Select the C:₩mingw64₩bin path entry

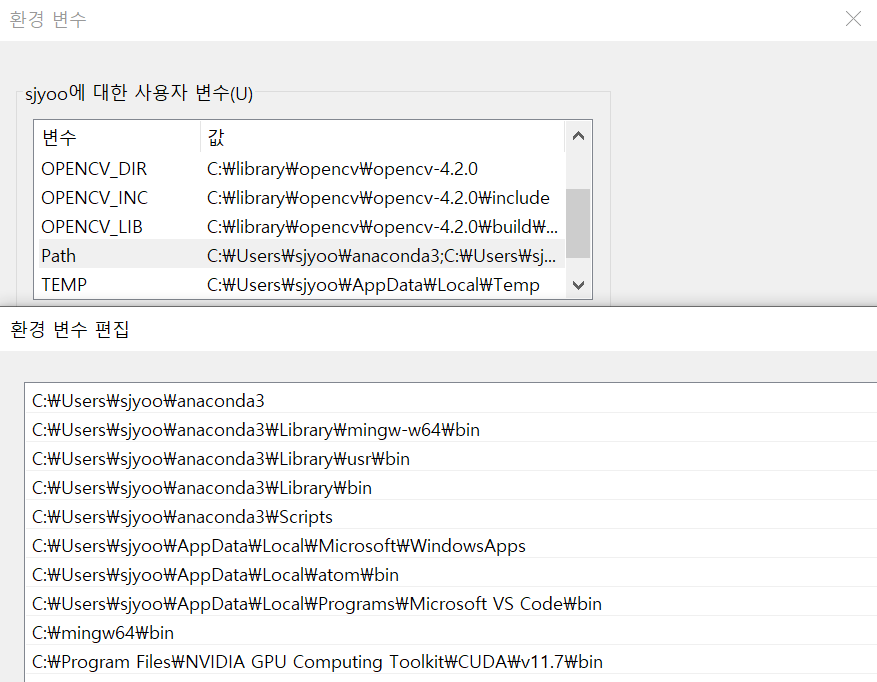click(451, 633)
